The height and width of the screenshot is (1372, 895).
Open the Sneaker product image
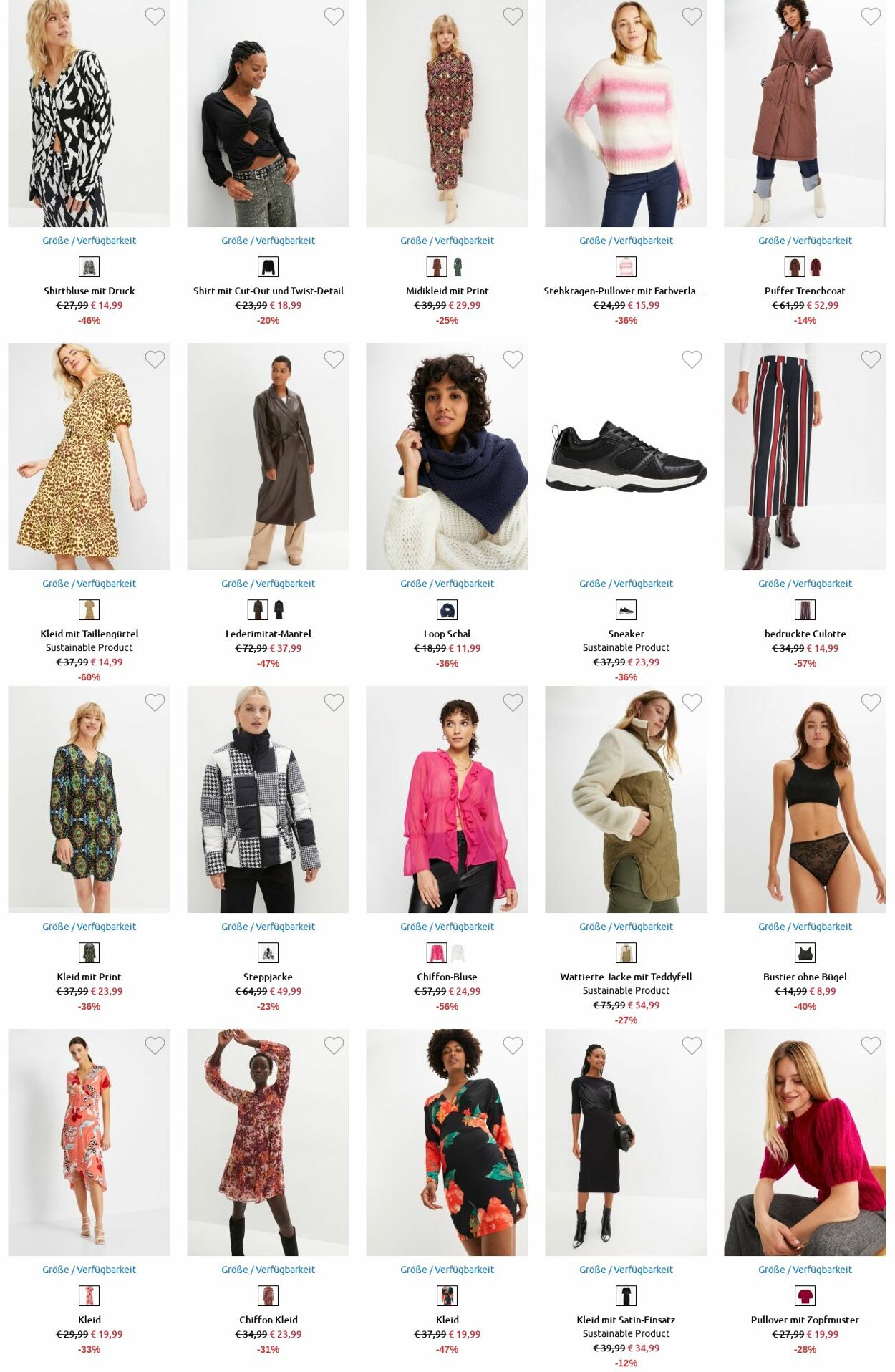[626, 456]
